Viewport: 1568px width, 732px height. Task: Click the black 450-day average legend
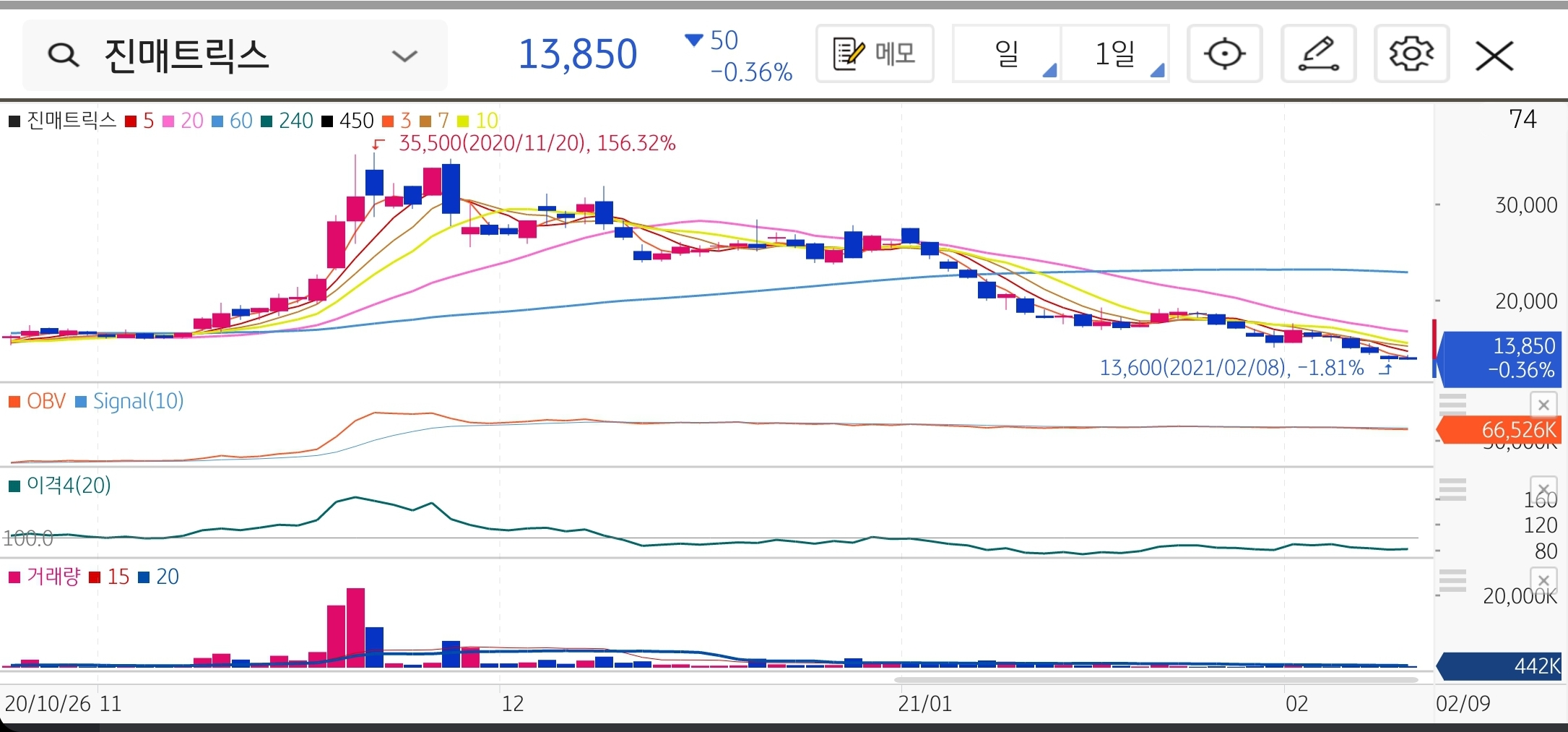[x=347, y=121]
